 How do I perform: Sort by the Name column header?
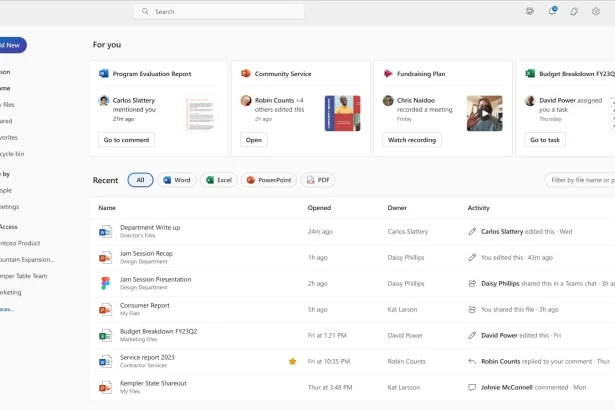[107, 208]
